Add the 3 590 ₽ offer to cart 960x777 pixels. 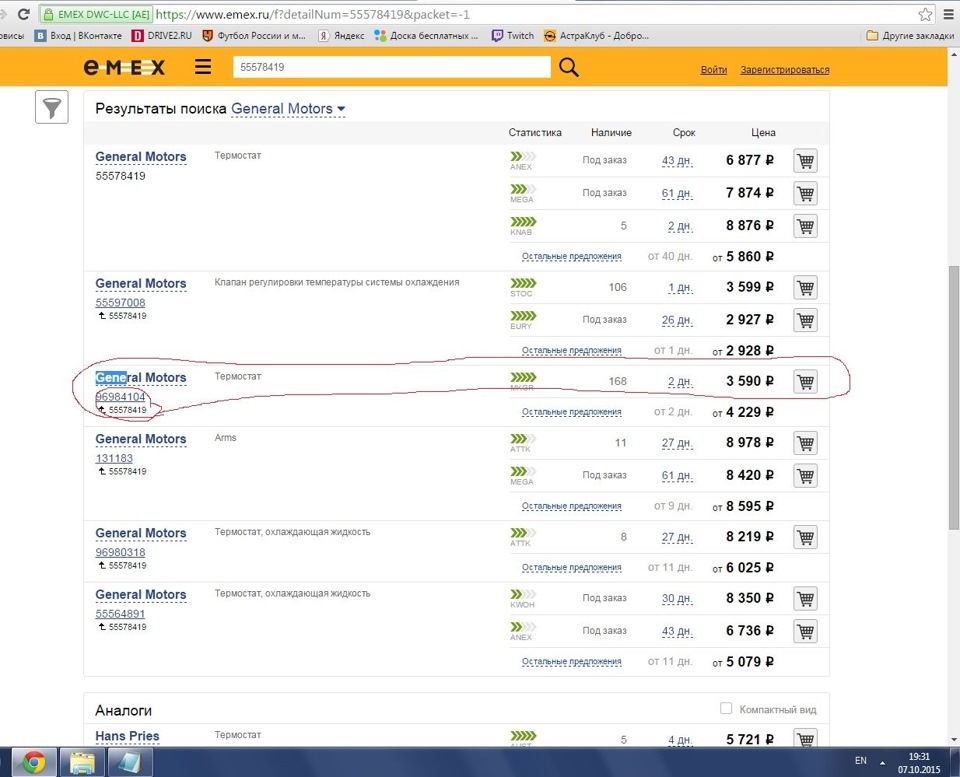pos(805,381)
